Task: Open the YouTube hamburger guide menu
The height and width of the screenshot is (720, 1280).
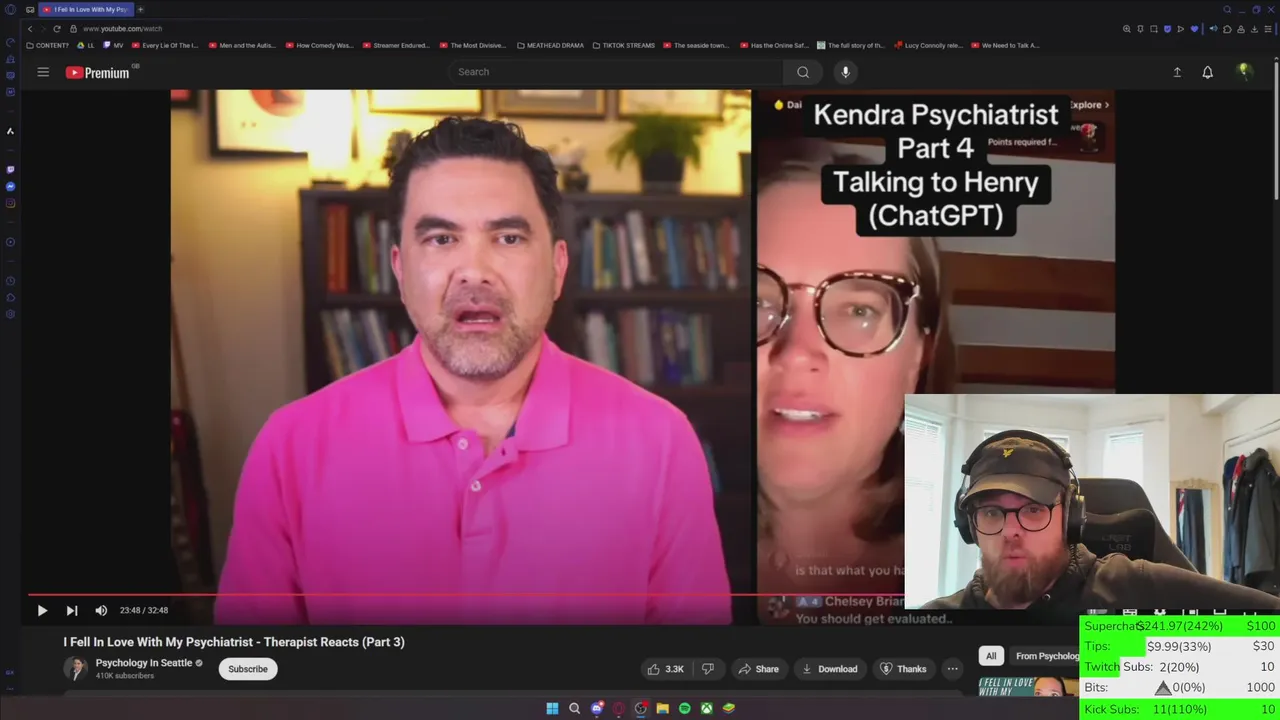Action: pos(43,72)
